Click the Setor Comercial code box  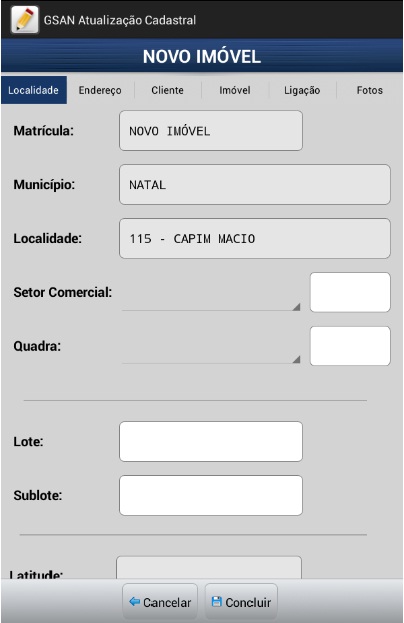(x=350, y=292)
